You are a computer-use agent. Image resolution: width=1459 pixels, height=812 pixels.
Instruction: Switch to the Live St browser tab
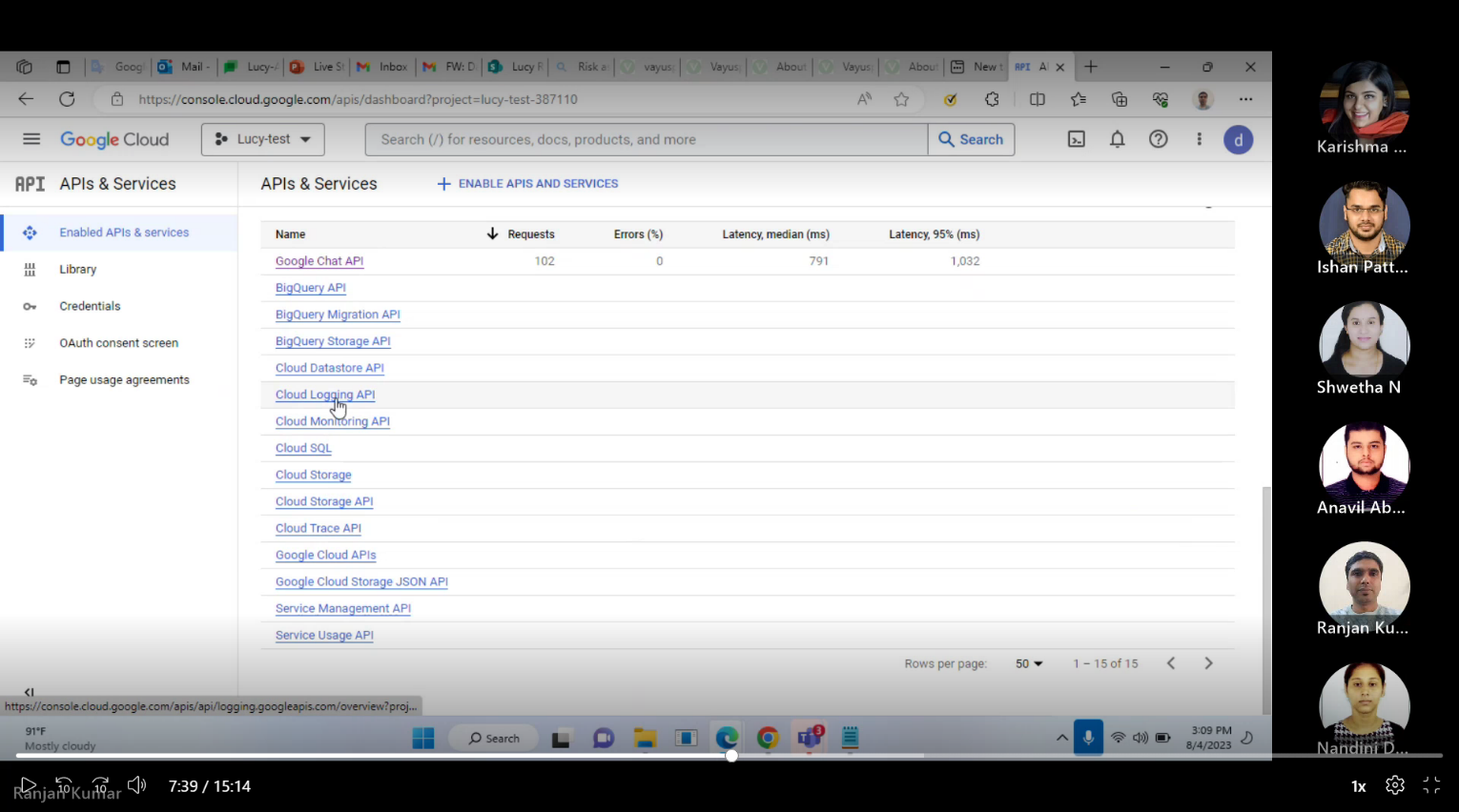tap(317, 67)
